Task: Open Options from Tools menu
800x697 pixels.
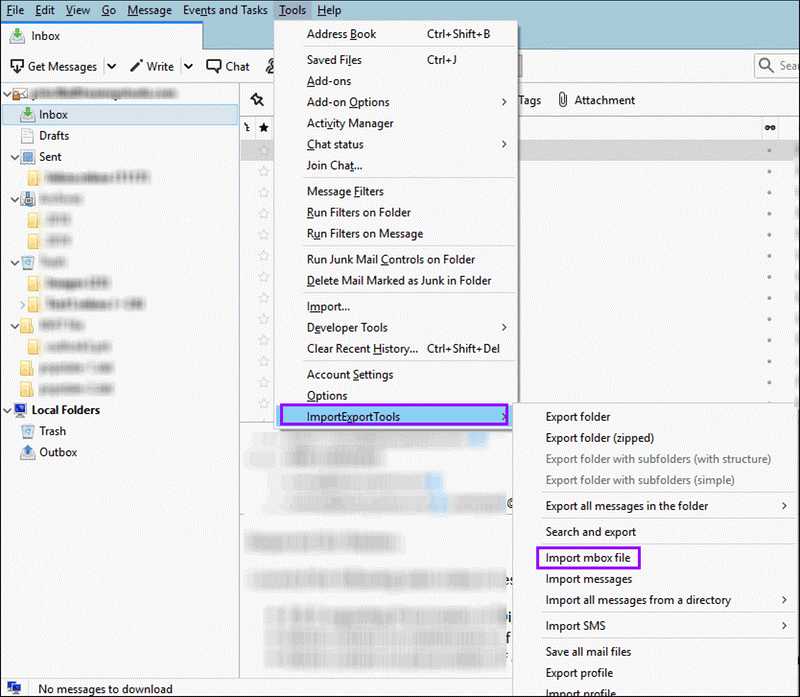Action: tap(398, 395)
